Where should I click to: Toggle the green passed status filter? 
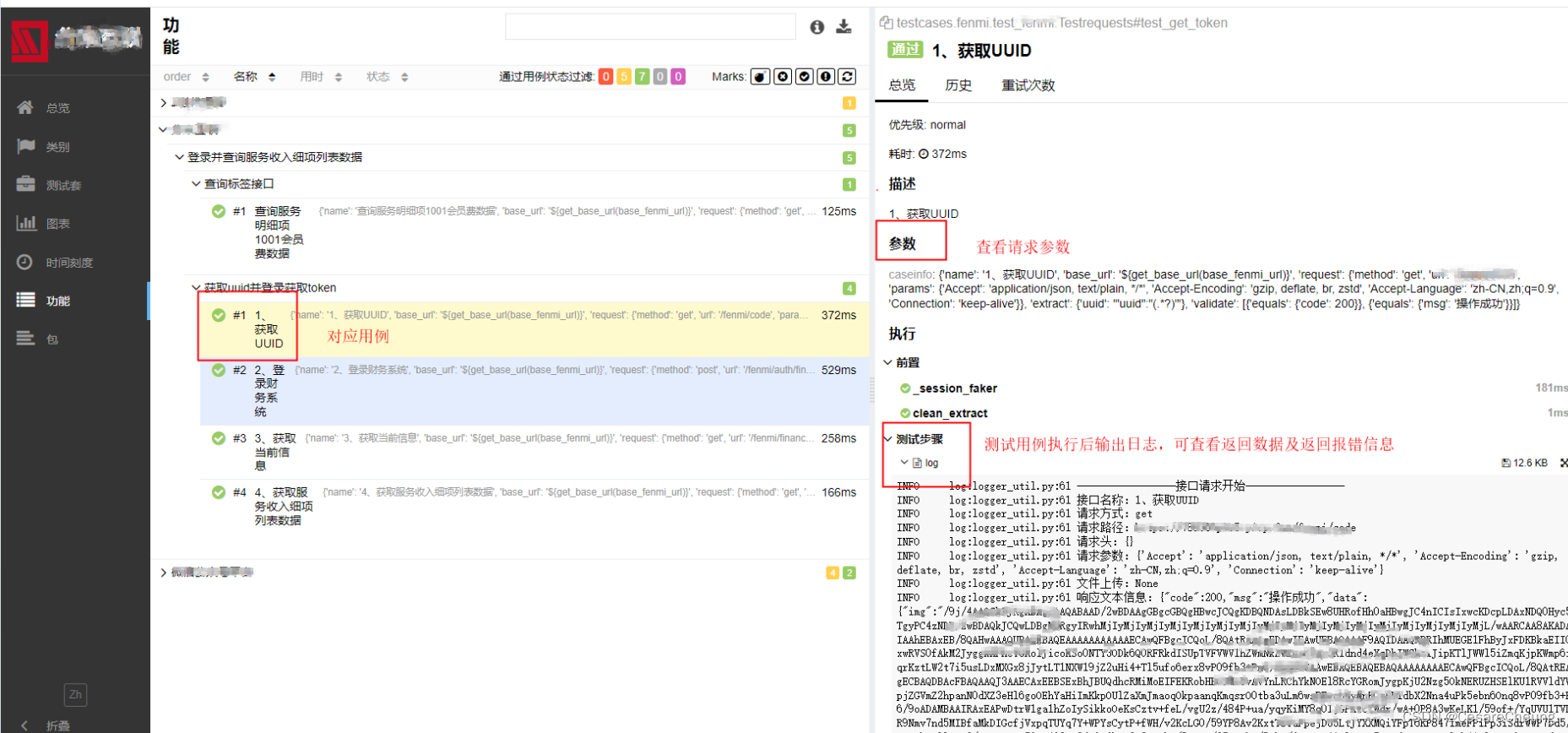coord(642,77)
